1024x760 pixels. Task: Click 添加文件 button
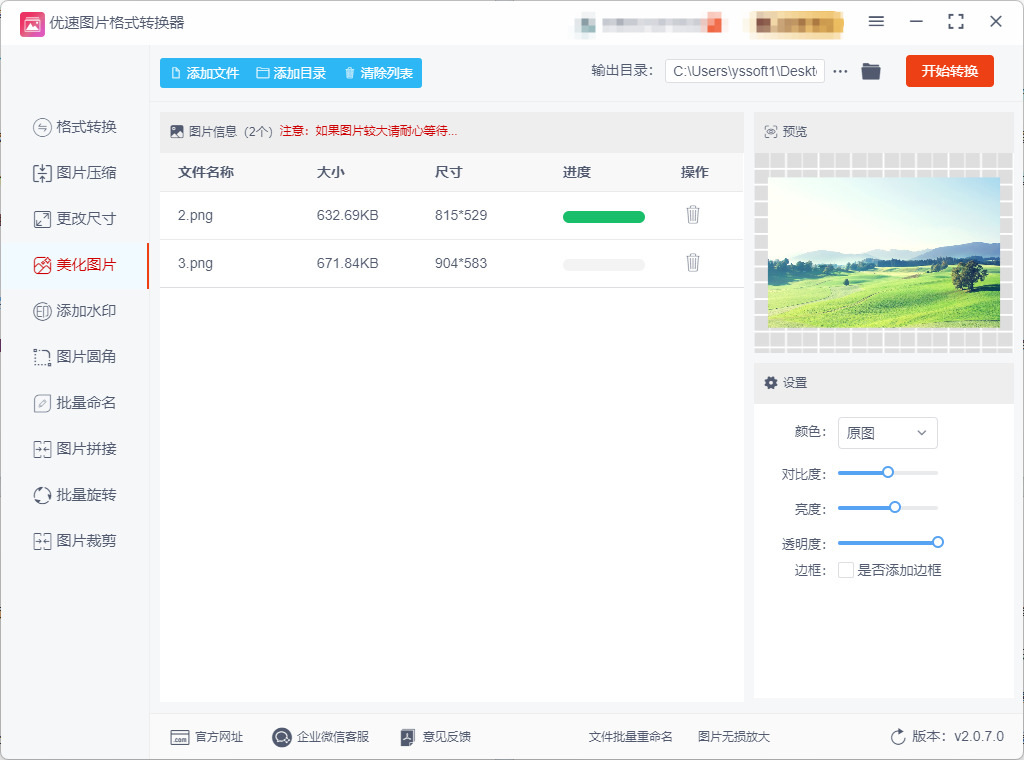click(204, 73)
